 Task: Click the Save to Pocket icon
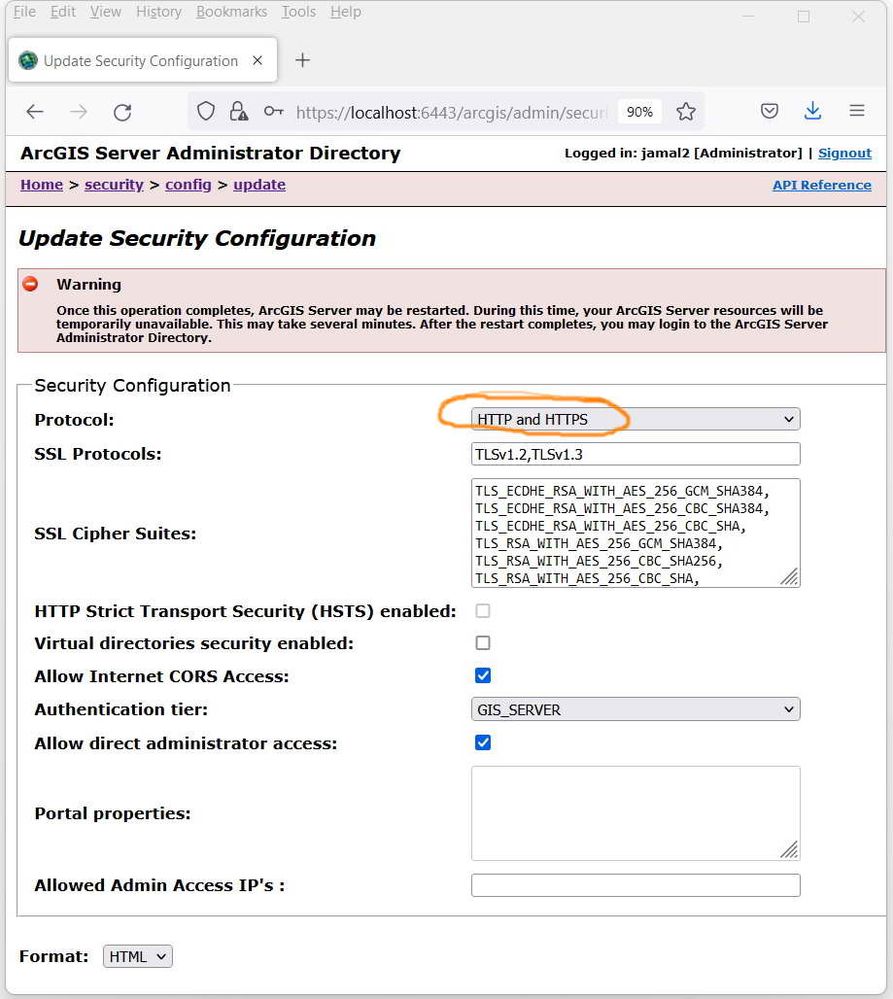[769, 112]
